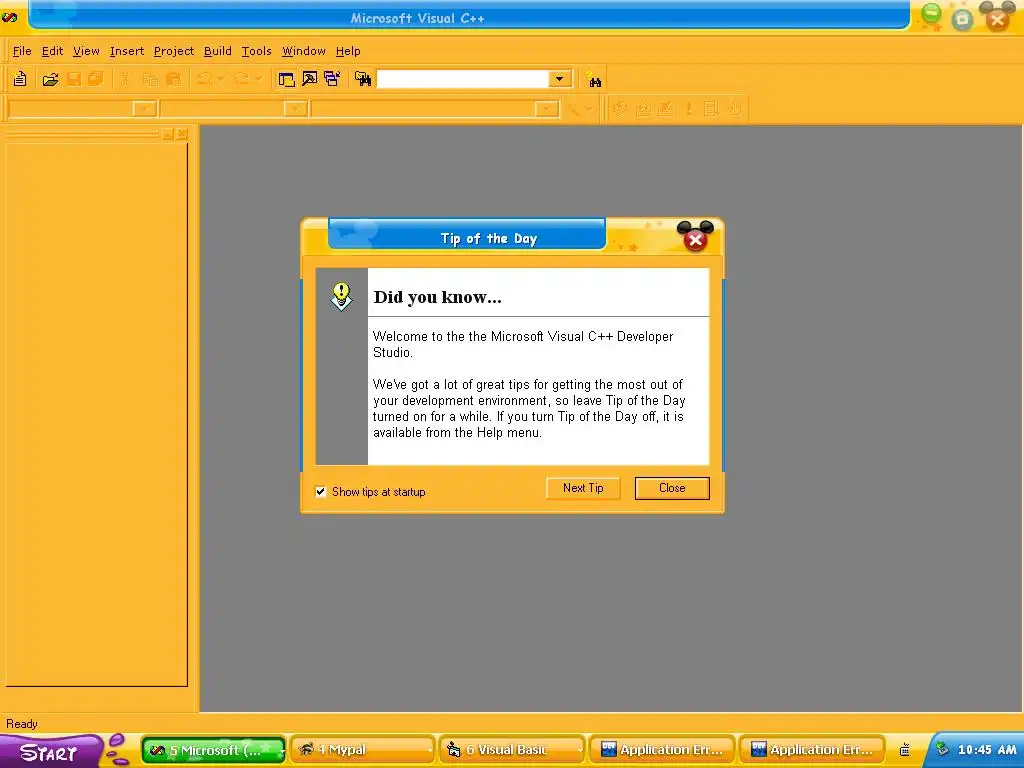The width and height of the screenshot is (1024, 768).
Task: Open the Tools menu
Action: (x=256, y=51)
